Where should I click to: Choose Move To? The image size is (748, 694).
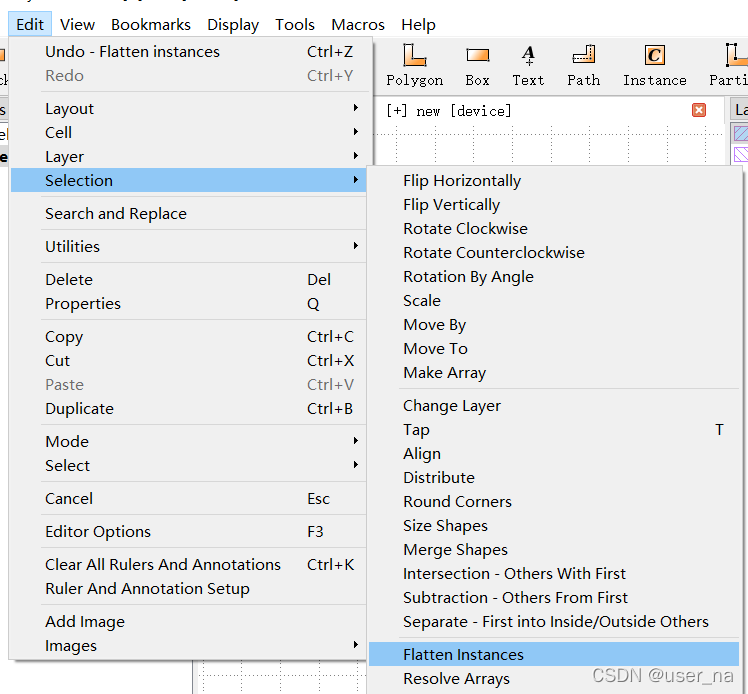pos(553,348)
